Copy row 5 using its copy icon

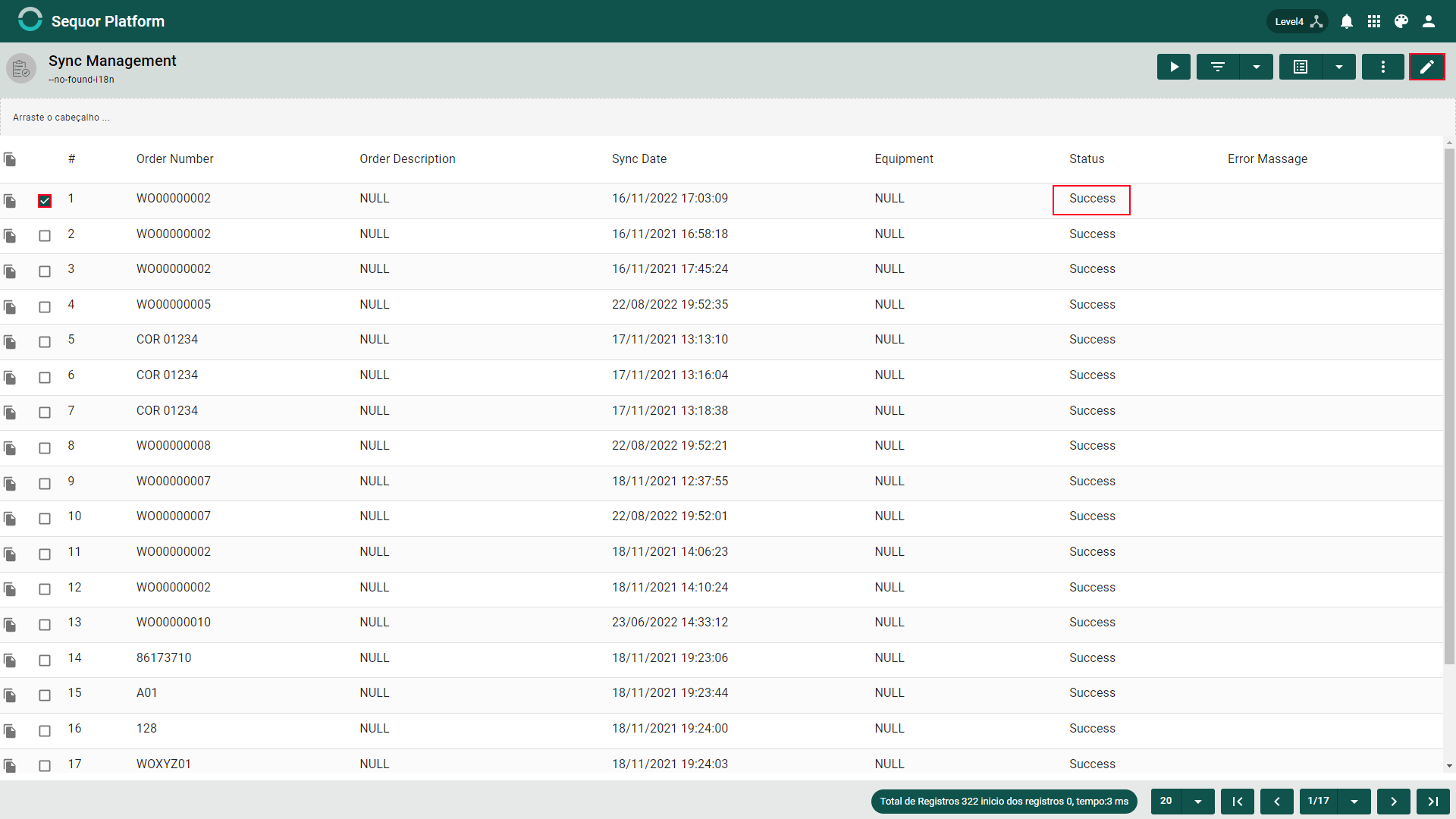click(x=10, y=342)
